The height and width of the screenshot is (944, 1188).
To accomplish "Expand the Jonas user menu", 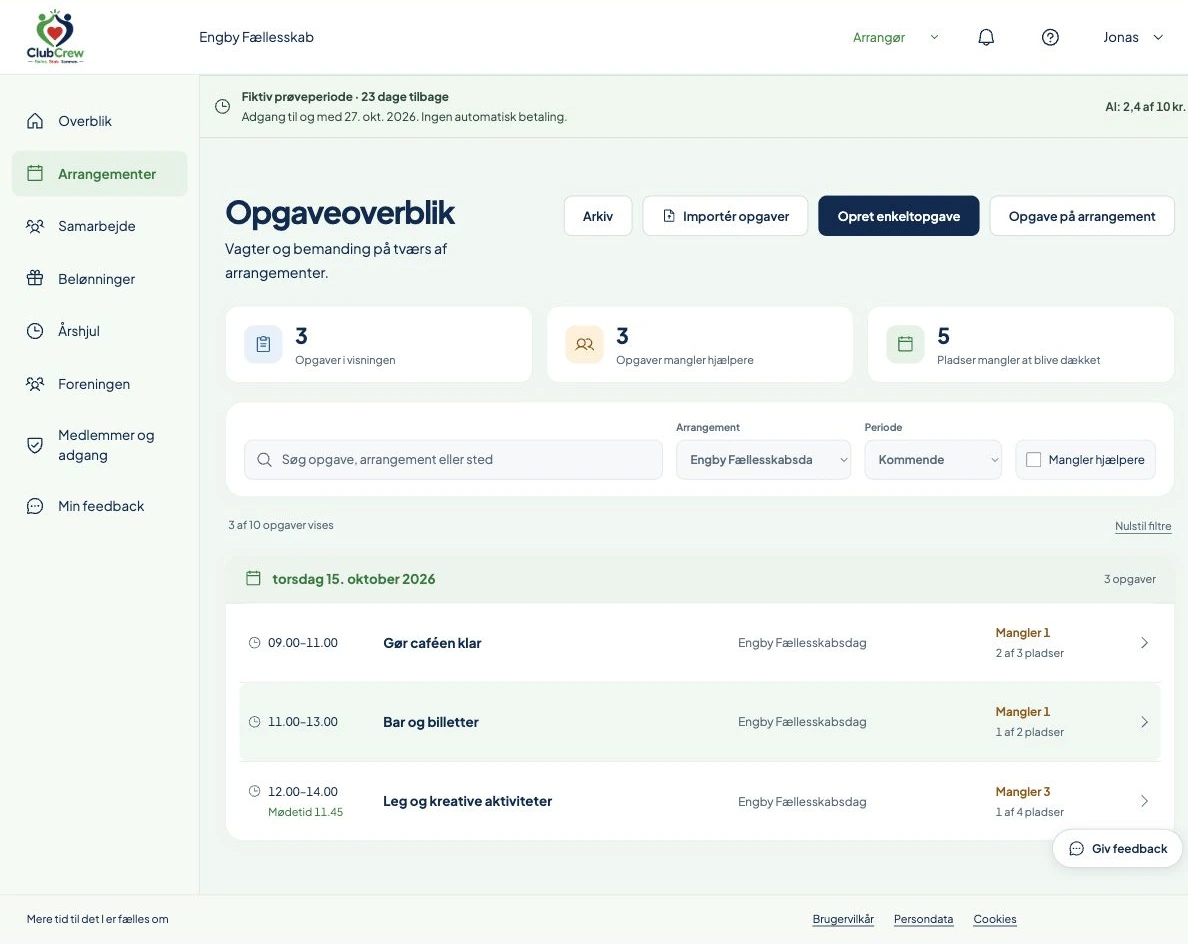I will [1133, 37].
